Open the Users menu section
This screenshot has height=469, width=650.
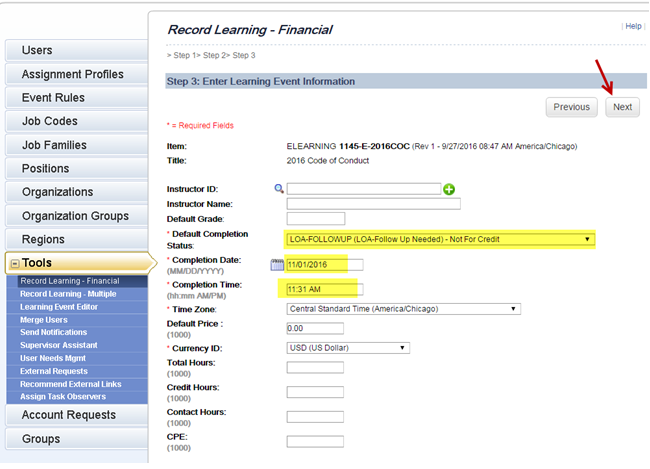pos(77,50)
